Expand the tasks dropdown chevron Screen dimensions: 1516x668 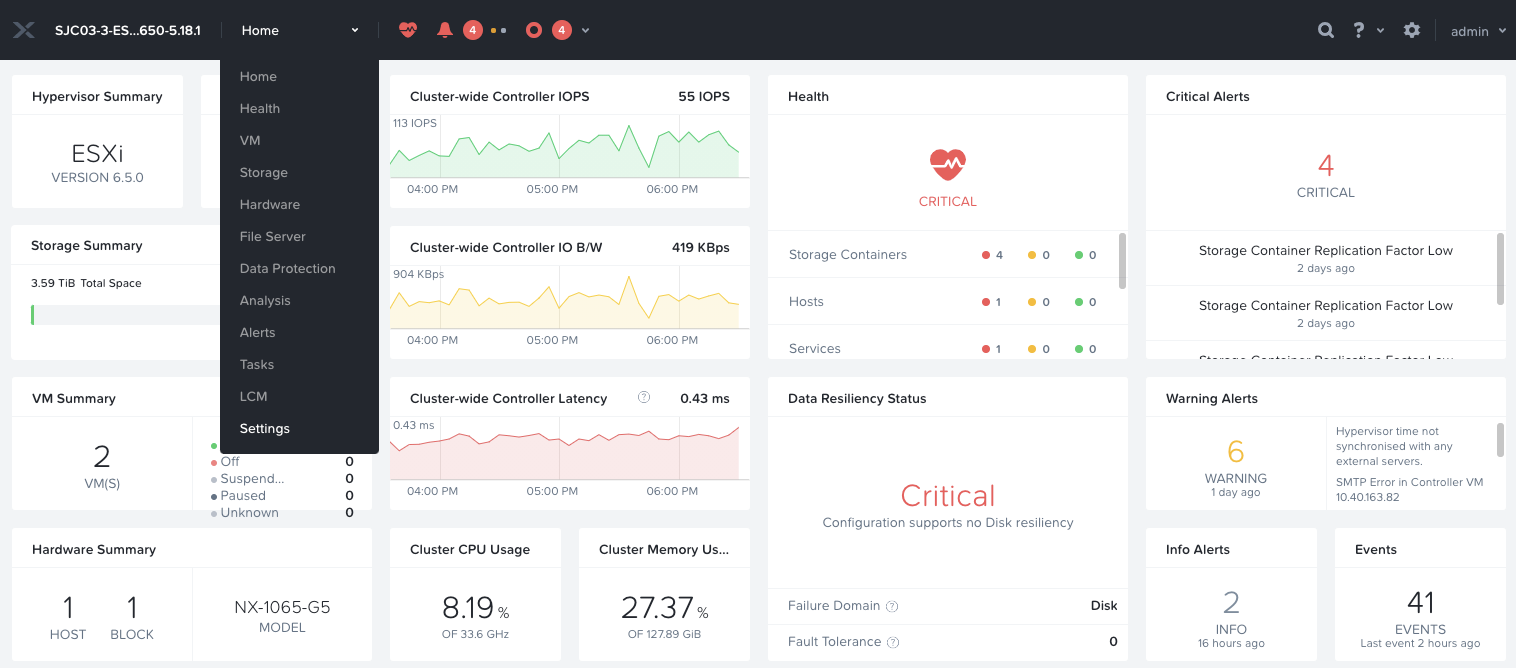point(586,30)
